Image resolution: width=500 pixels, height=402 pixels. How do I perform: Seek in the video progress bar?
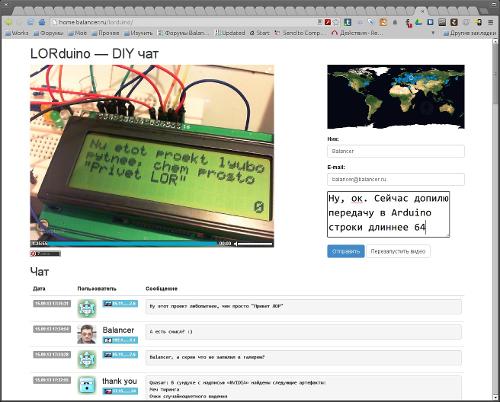pyautogui.click(x=133, y=244)
